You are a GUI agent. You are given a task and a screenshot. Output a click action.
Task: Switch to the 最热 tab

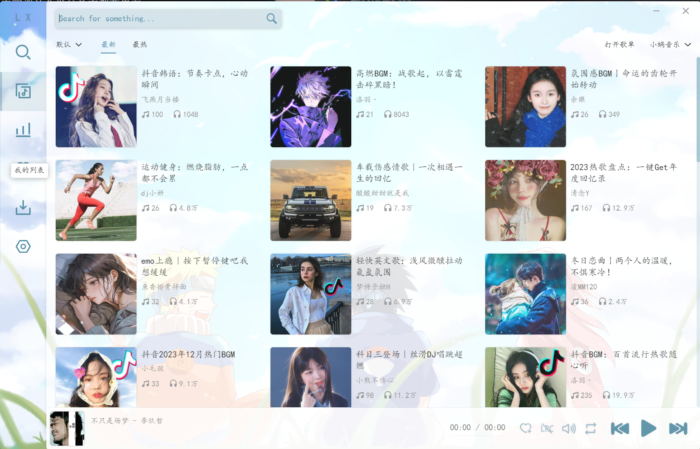click(140, 45)
